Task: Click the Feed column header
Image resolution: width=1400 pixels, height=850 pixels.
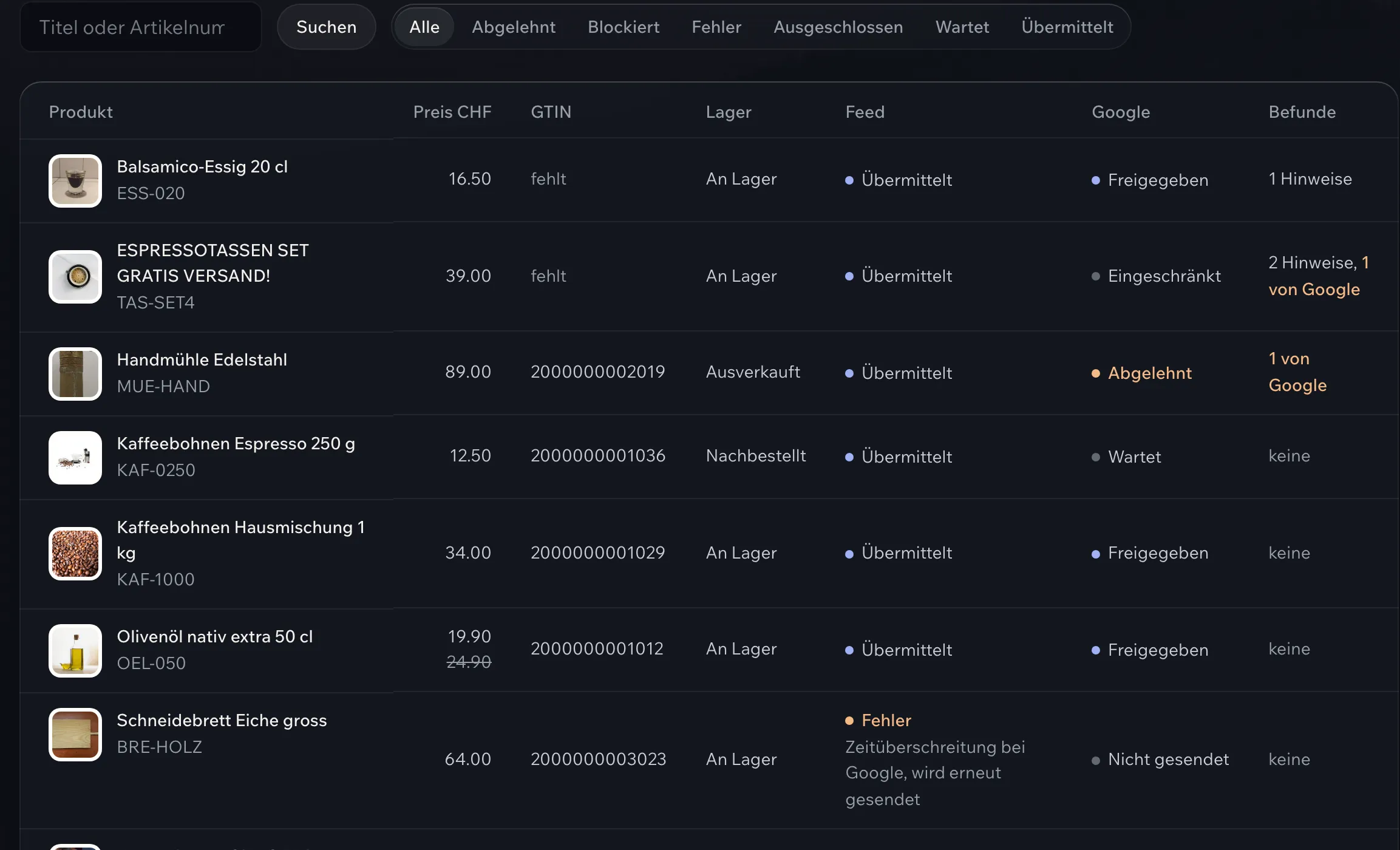Action: (x=865, y=112)
